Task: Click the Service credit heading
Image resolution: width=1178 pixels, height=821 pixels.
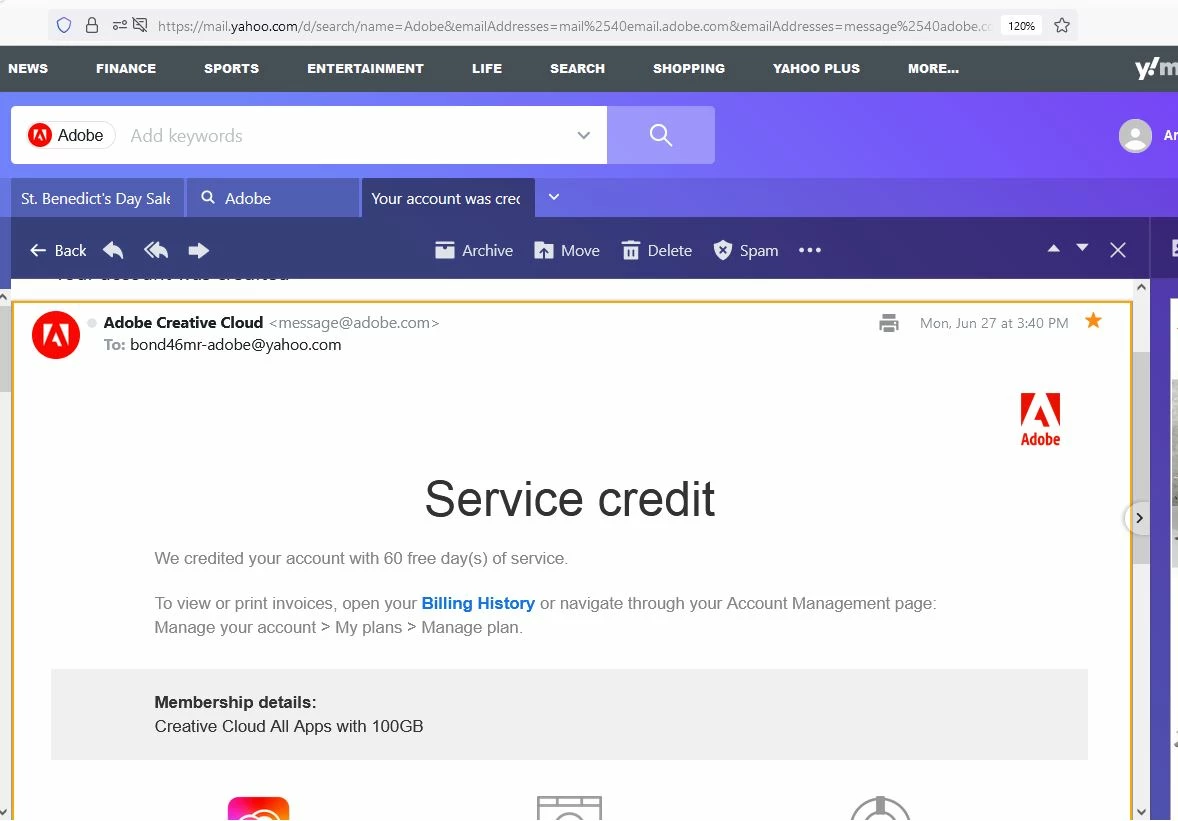Action: point(569,499)
